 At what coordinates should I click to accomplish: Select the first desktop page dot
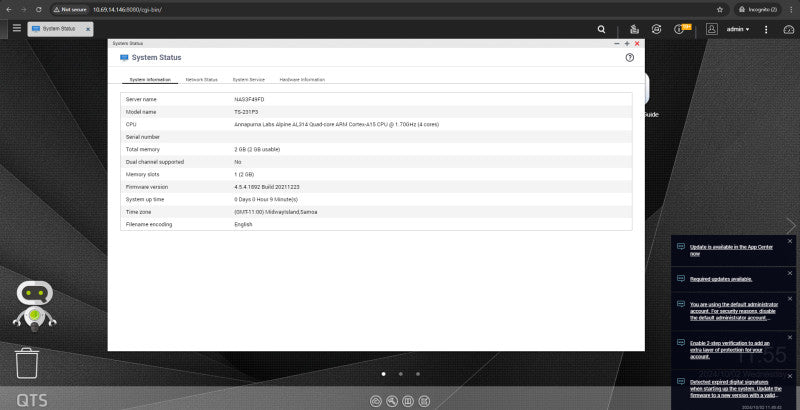(384, 374)
